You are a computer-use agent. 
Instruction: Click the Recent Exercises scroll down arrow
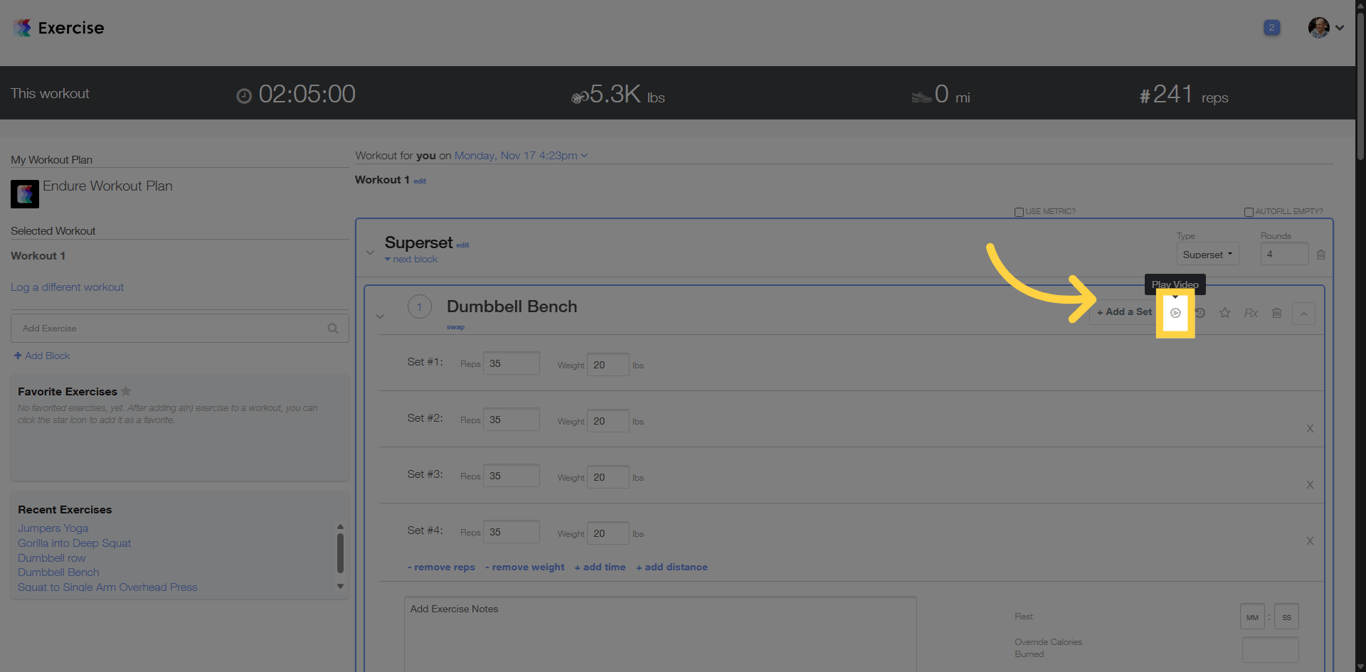point(340,587)
